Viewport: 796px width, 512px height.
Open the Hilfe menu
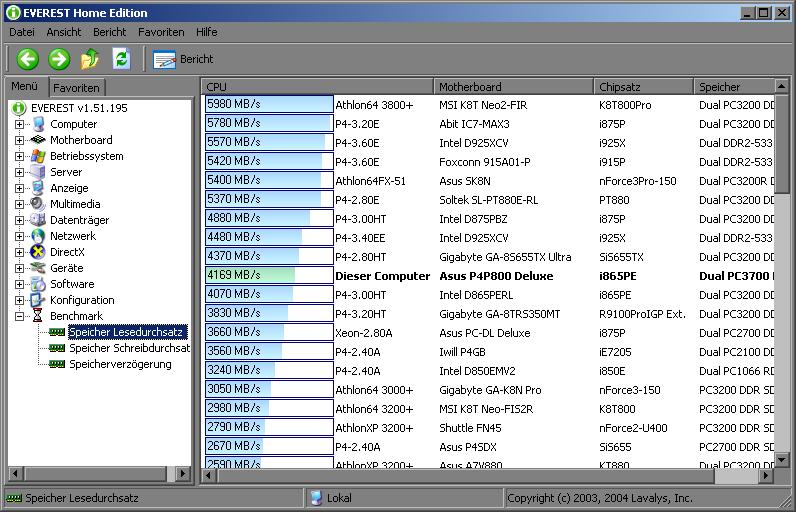tap(207, 32)
